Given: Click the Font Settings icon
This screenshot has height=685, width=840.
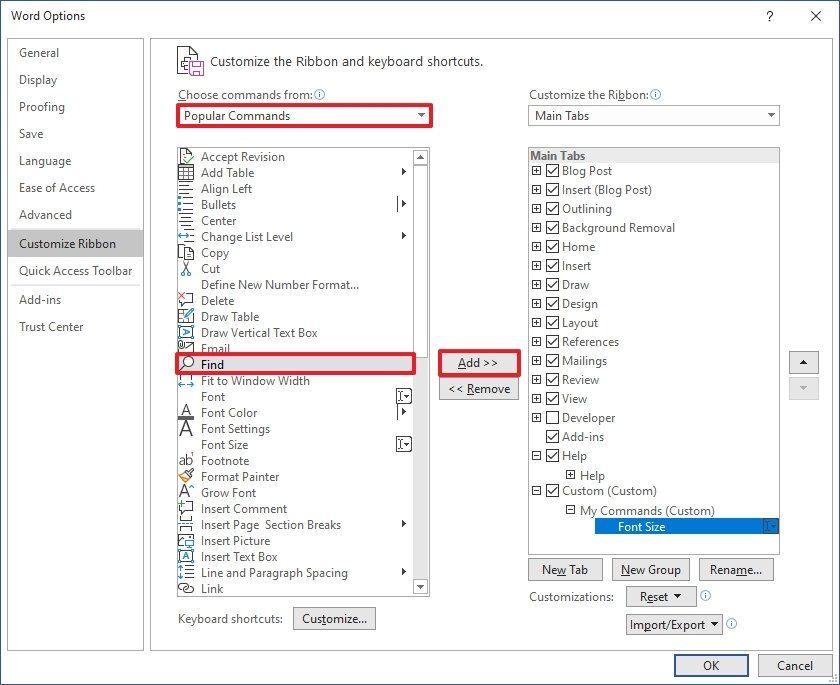Looking at the screenshot, I should (x=186, y=428).
